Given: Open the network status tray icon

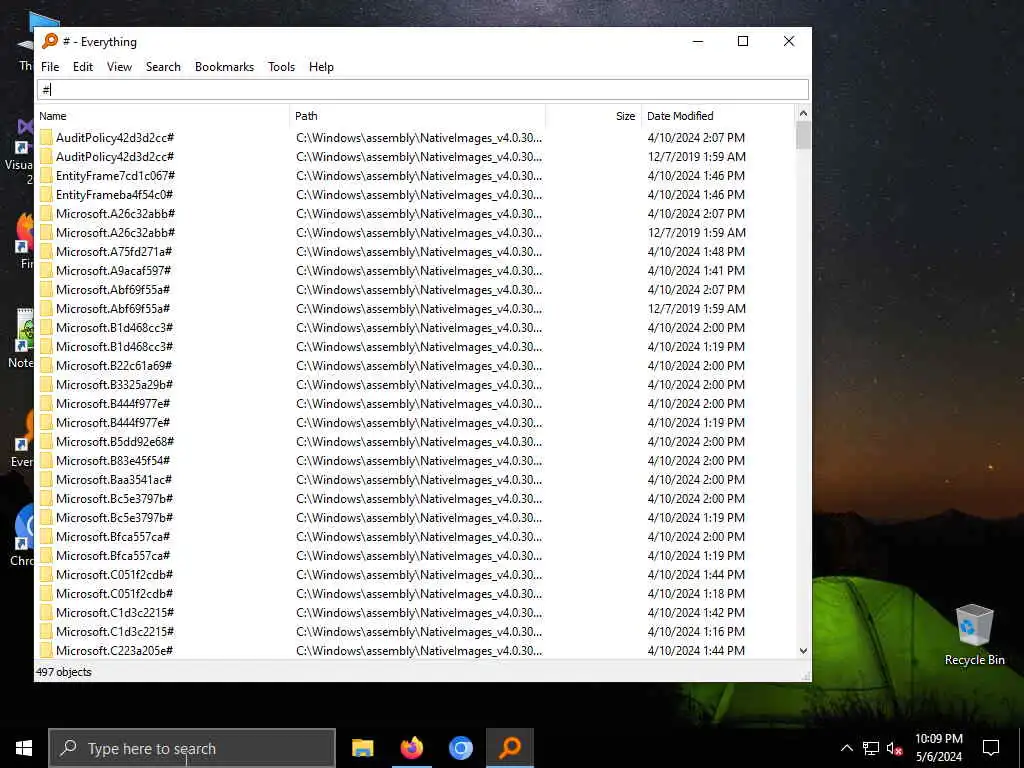Looking at the screenshot, I should coord(871,748).
